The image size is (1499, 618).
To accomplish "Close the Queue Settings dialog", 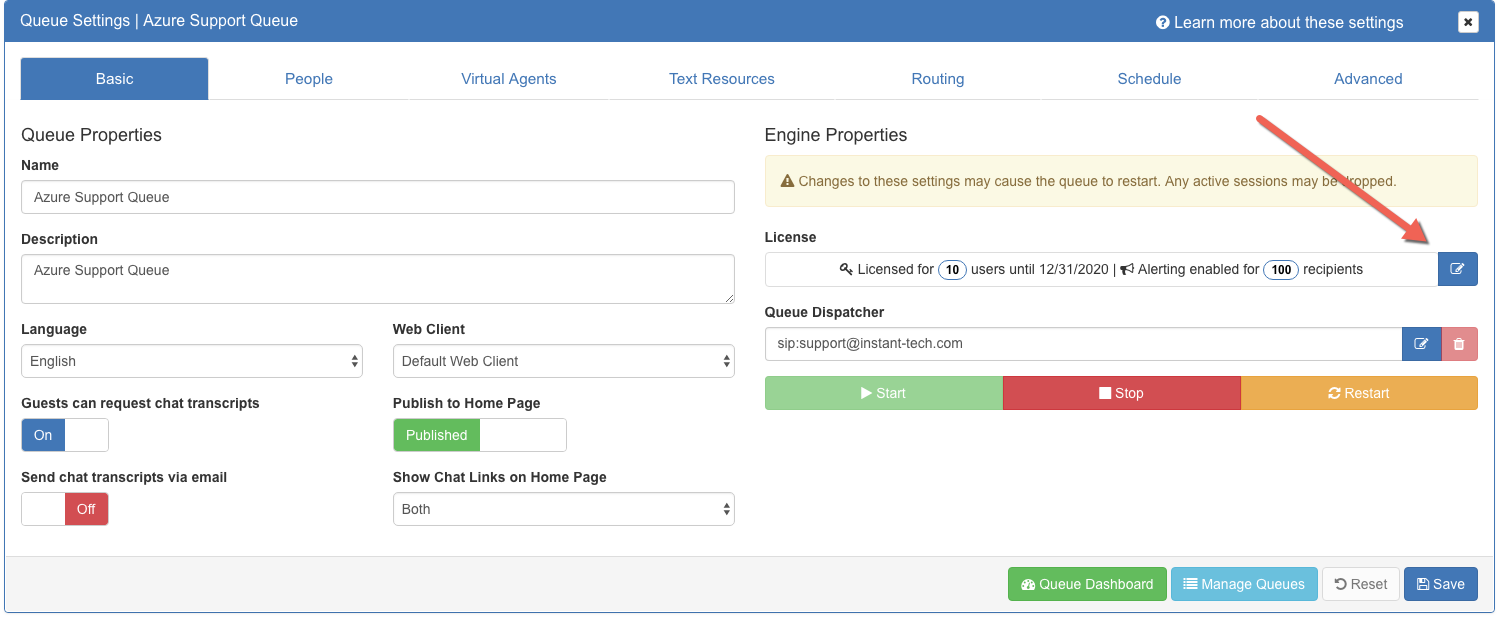I will (1467, 22).
